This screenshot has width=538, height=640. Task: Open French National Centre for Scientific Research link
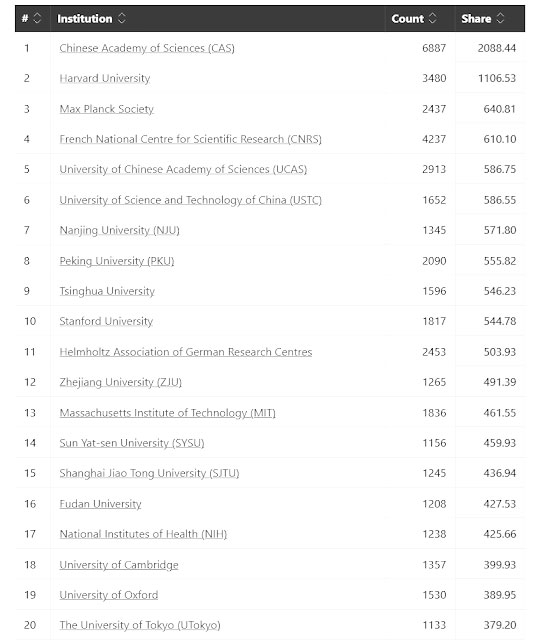pyautogui.click(x=191, y=139)
